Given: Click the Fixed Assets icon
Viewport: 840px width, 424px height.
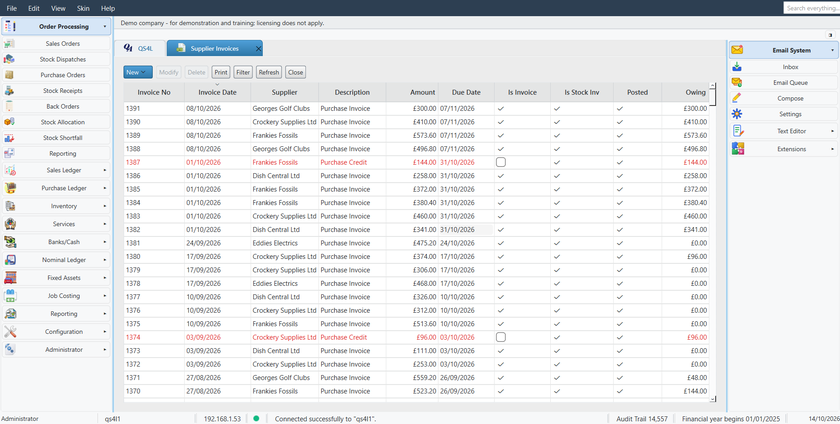Looking at the screenshot, I should (10, 278).
